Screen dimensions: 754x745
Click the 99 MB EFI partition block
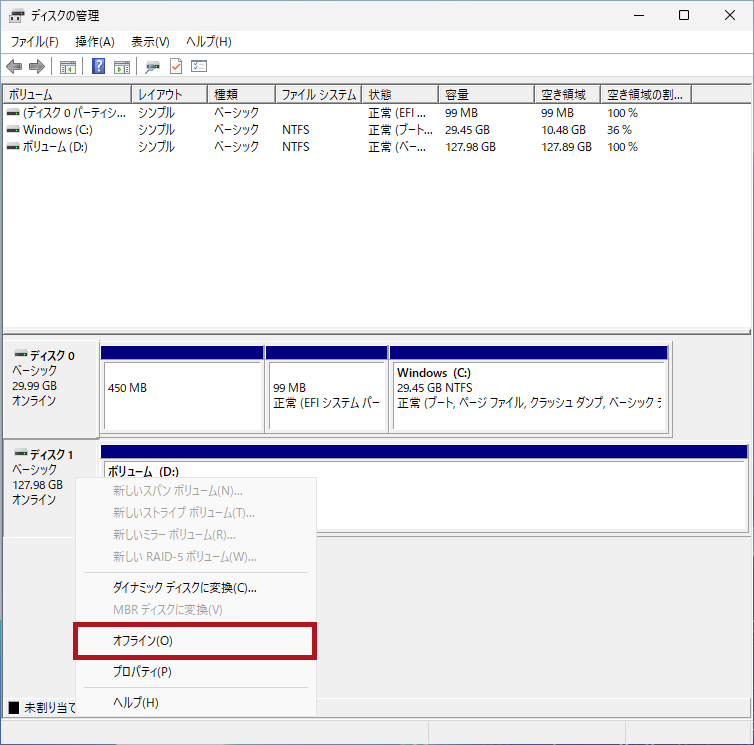pos(326,395)
